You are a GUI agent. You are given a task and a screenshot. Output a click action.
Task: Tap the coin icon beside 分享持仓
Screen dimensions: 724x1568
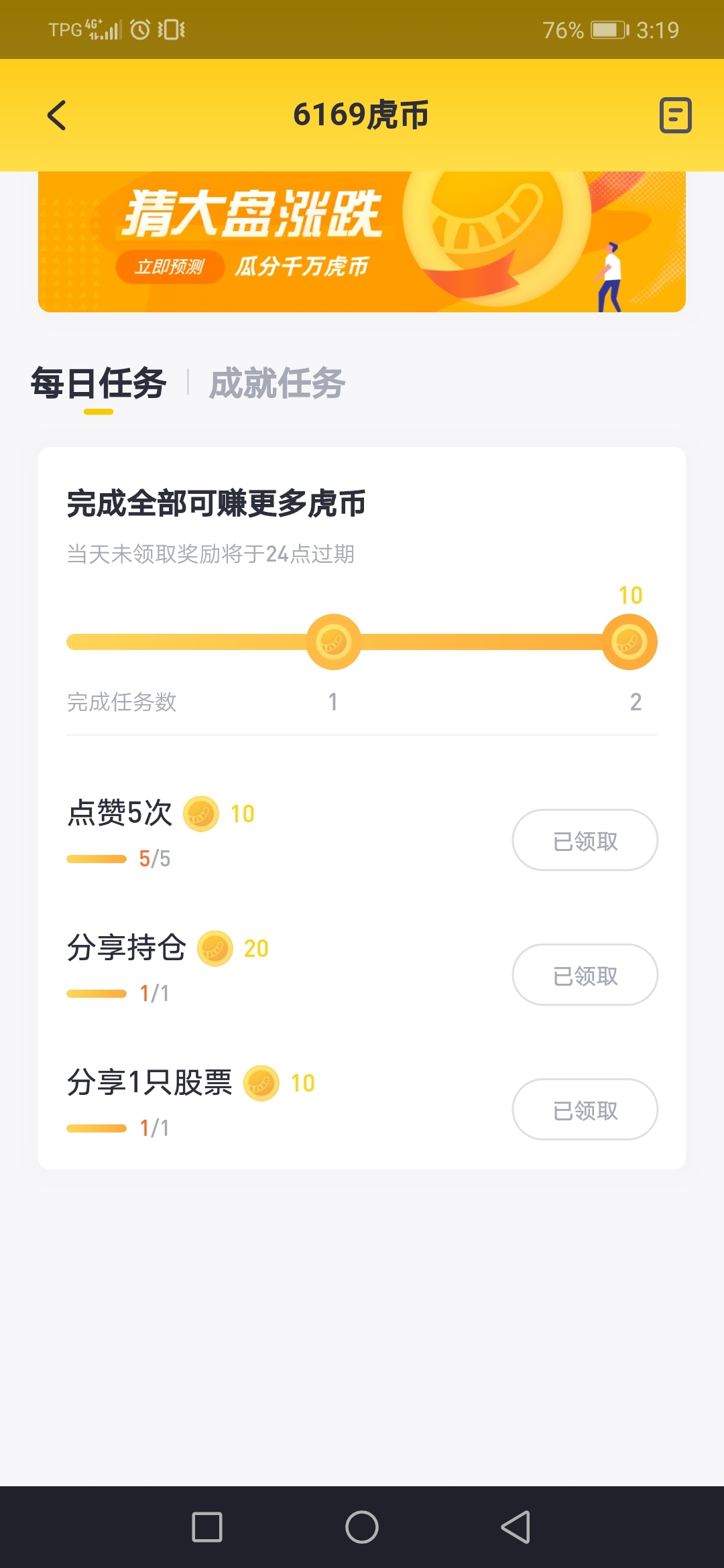215,948
